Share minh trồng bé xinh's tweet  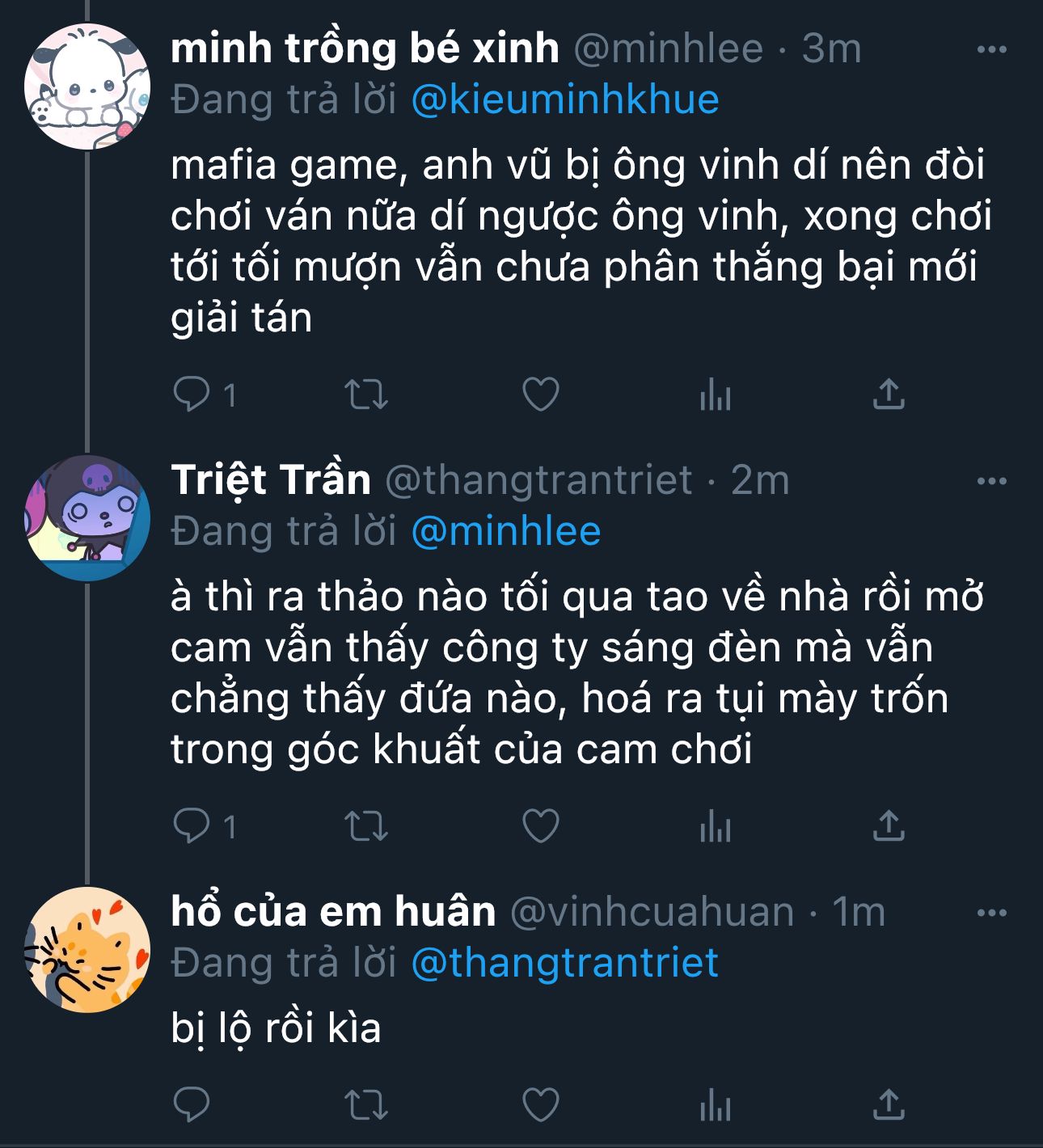(889, 395)
